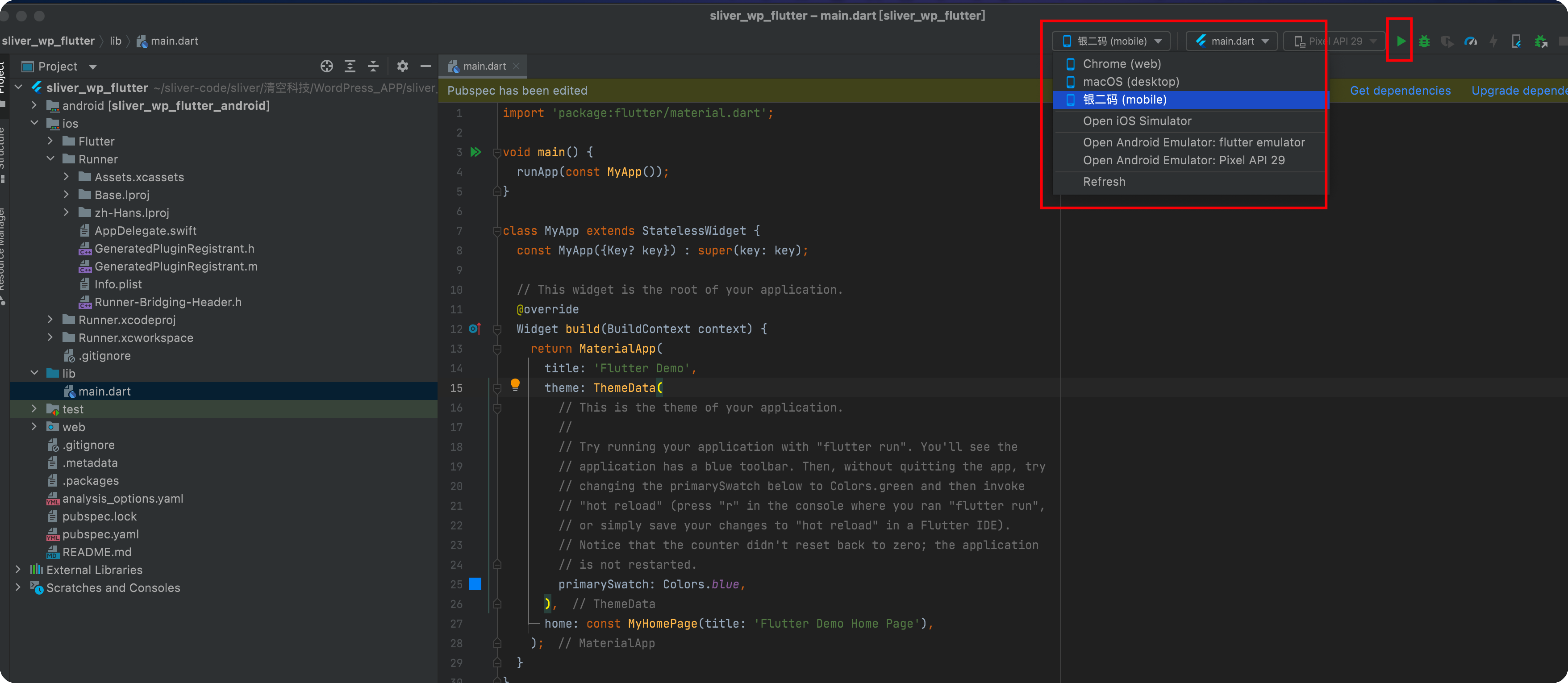This screenshot has width=1568, height=683.
Task: Click the run gutter arrow beside main()
Action: 475,152
